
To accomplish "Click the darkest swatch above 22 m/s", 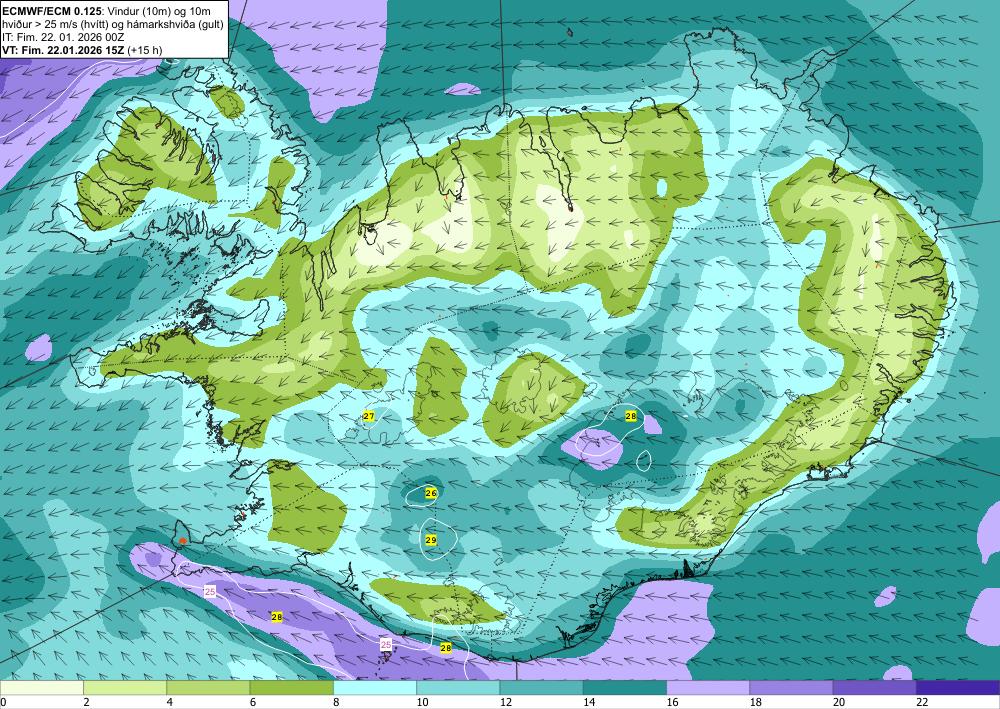I will pyautogui.click(x=958, y=688).
